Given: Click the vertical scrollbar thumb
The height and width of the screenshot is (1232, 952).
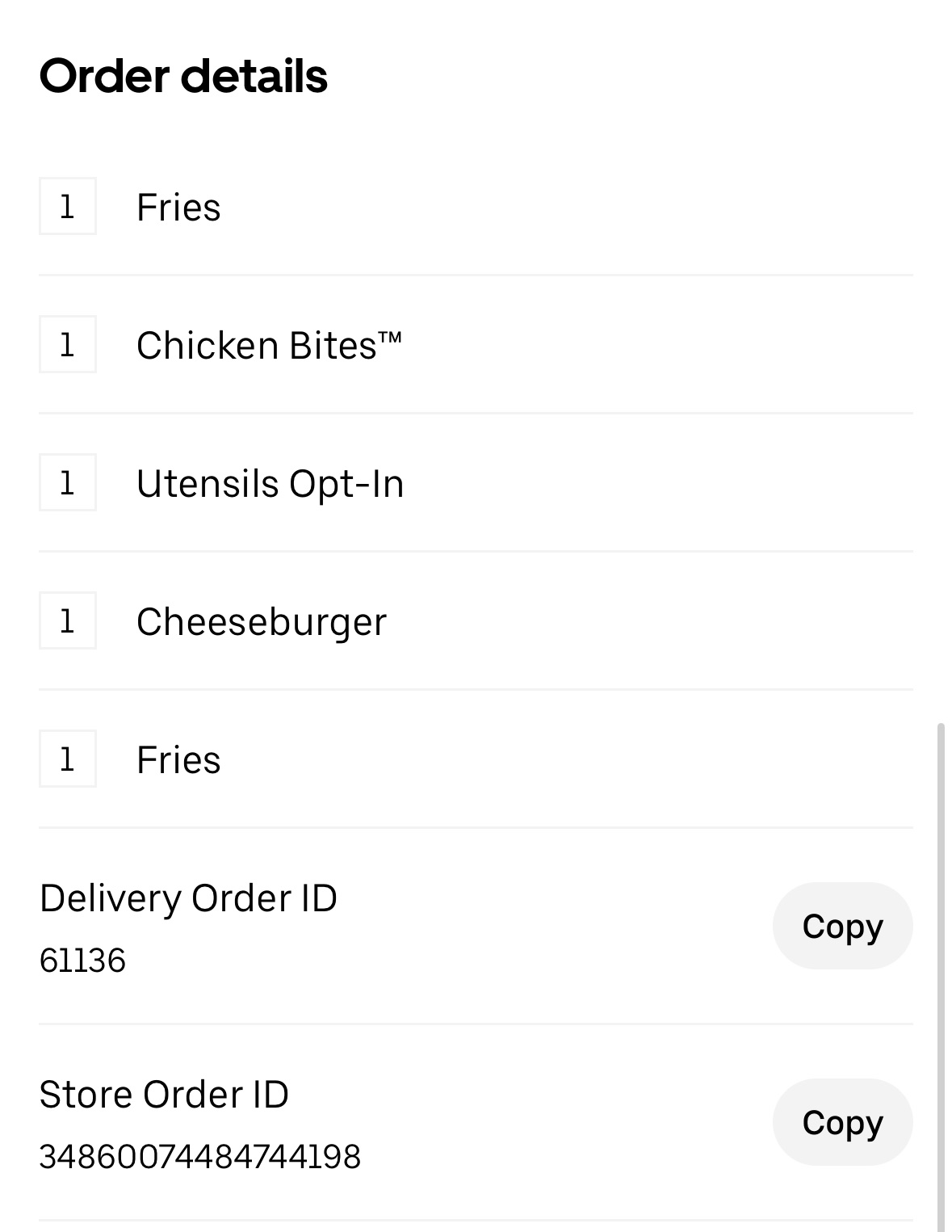Looking at the screenshot, I should click(941, 969).
